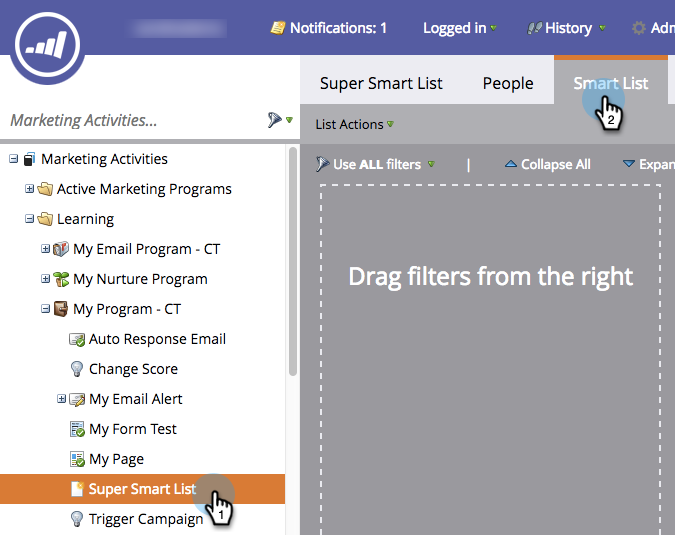Viewport: 675px width, 535px height.
Task: Select Change Score in the tree
Action: (133, 369)
